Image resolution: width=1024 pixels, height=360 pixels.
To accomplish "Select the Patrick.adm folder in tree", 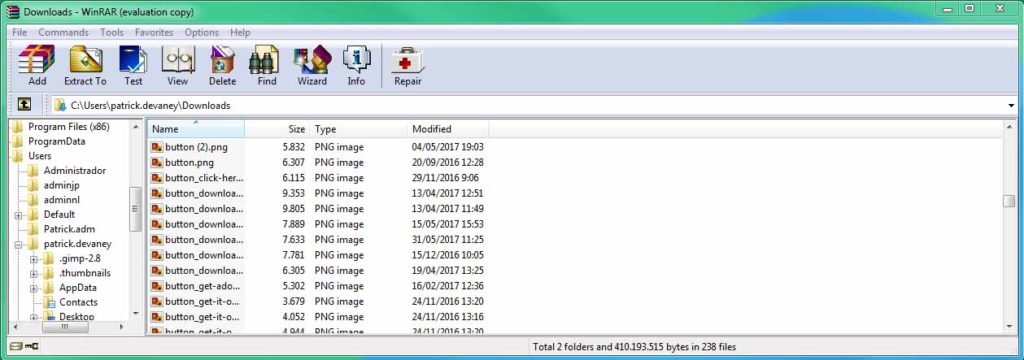I will [x=68, y=229].
